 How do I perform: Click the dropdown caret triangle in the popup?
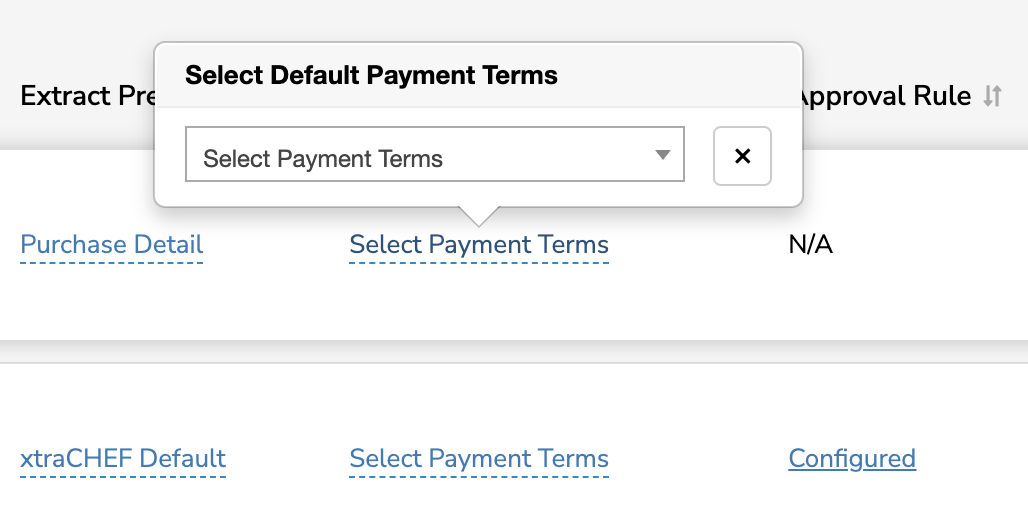point(662,155)
